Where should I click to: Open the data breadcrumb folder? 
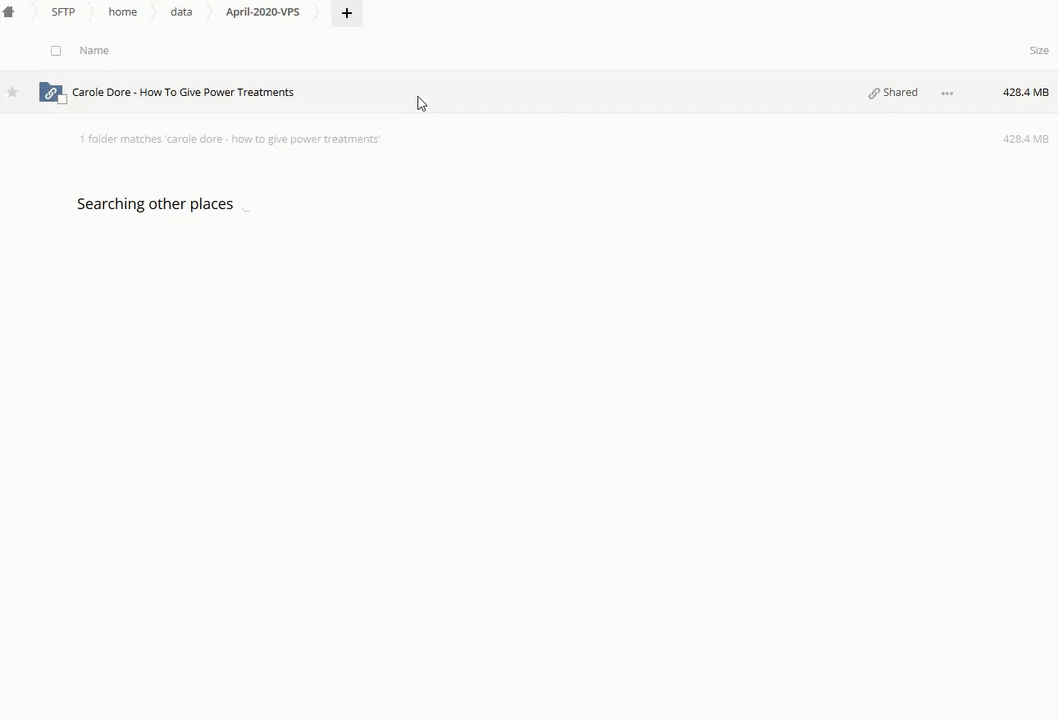pyautogui.click(x=181, y=12)
